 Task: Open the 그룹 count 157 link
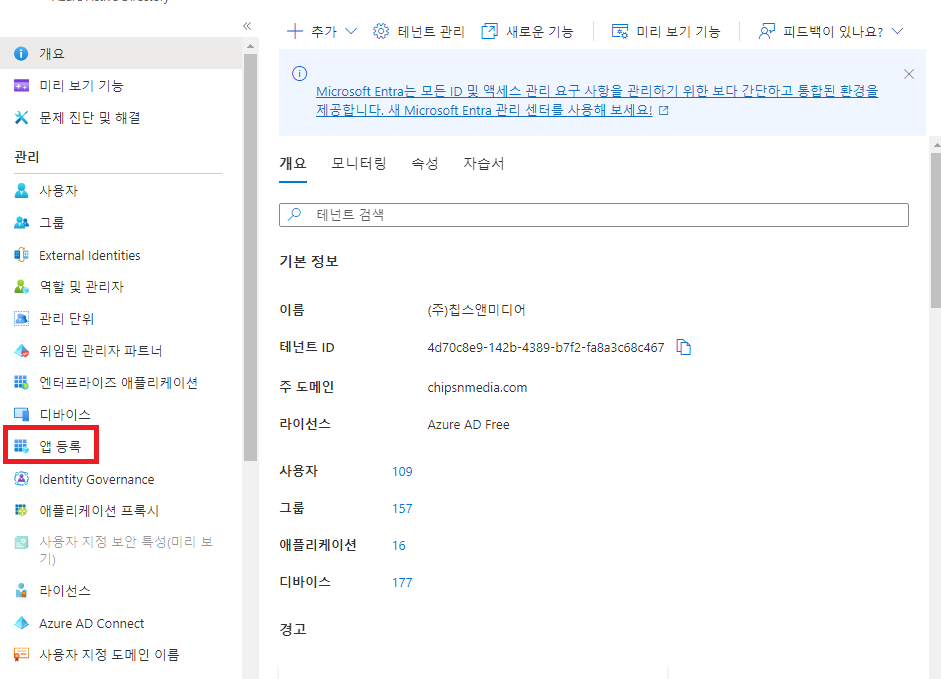[402, 508]
